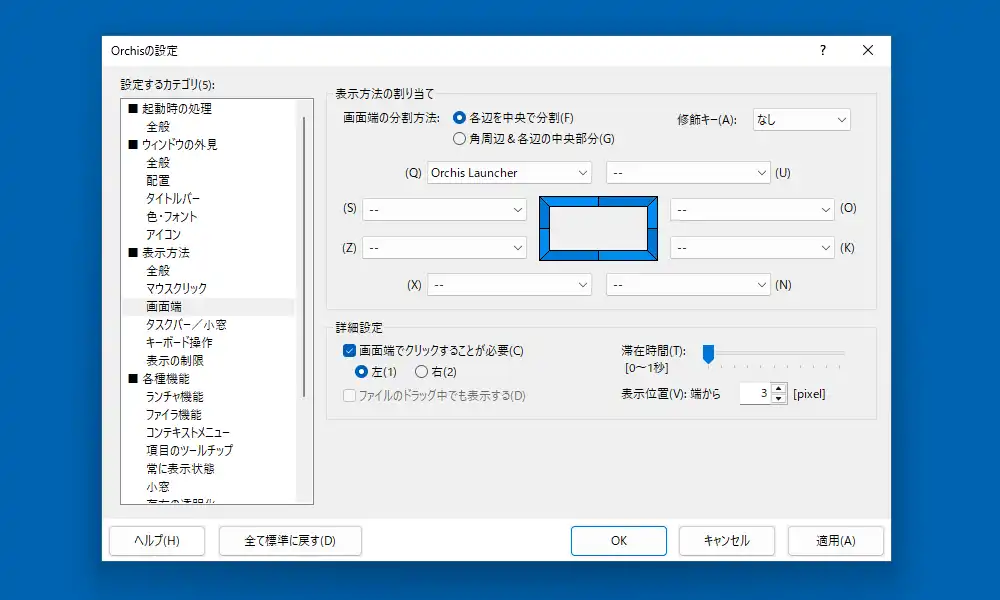Image resolution: width=1000 pixels, height=600 pixels.
Task: Select 起動時の処理 category heading
Action: tap(177, 108)
